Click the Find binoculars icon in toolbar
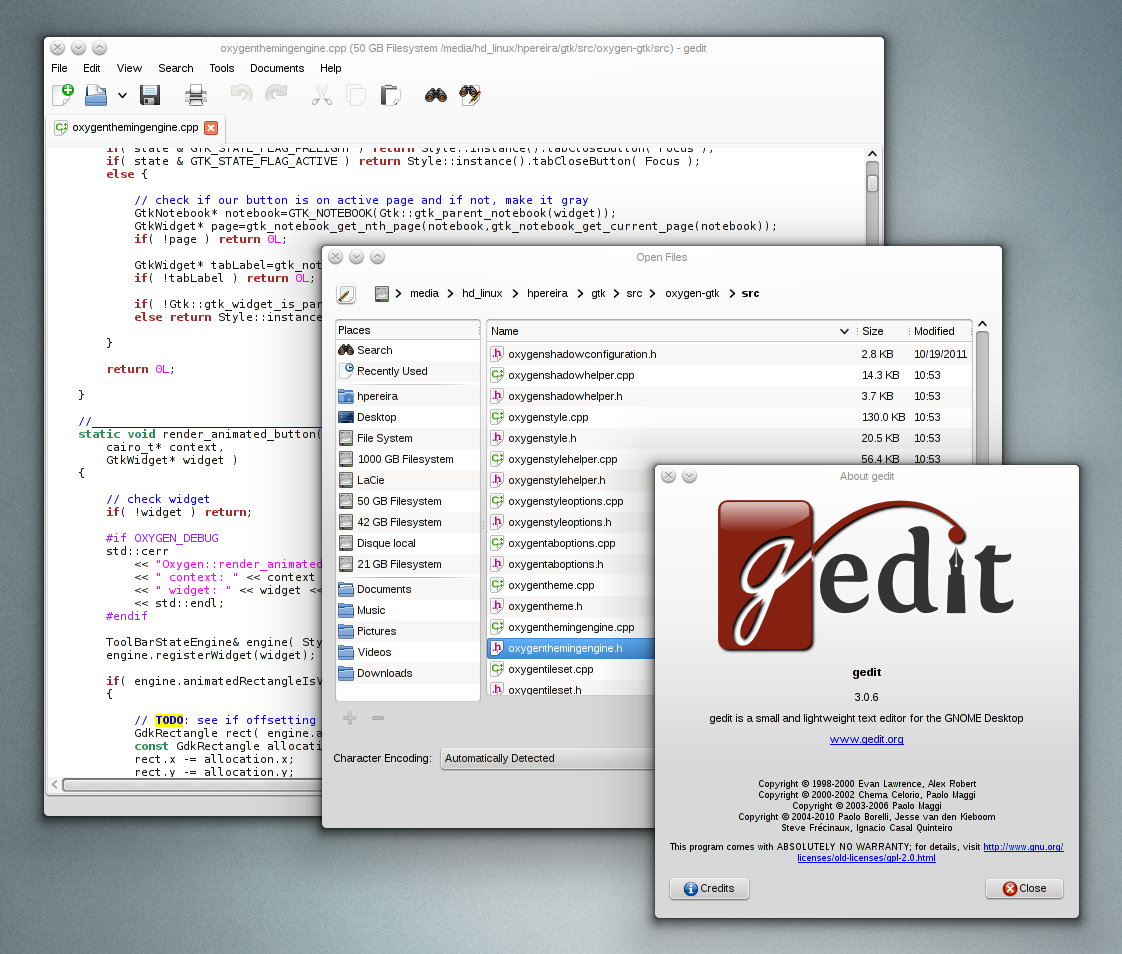Image resolution: width=1122 pixels, height=954 pixels. pos(436,94)
